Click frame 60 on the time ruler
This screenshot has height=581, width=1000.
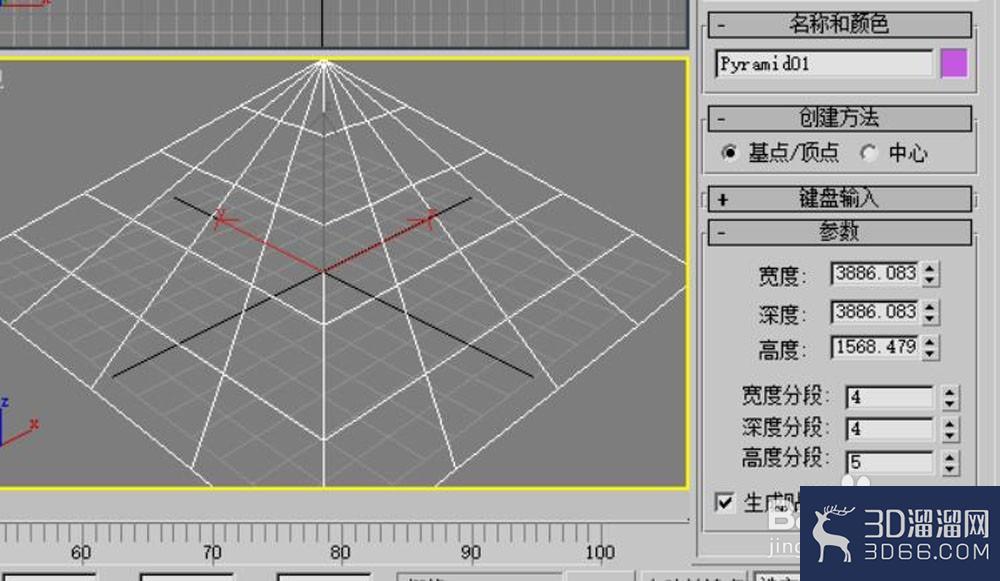pos(81,552)
